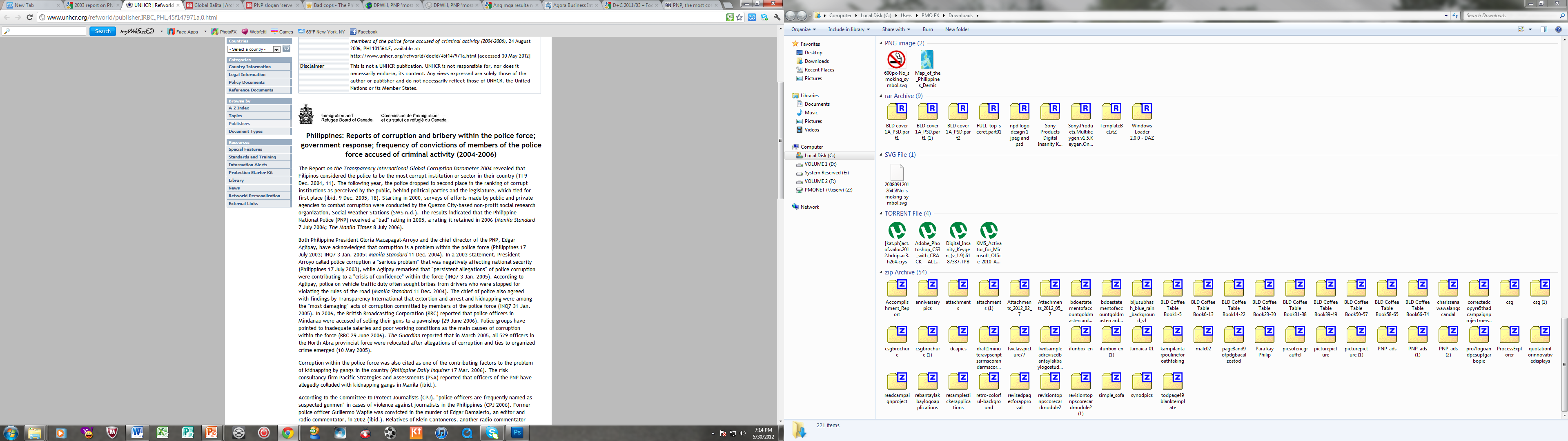The height and width of the screenshot is (441, 1568).
Task: Select VOLUME 1 (D:) in navigation pane
Action: (x=820, y=164)
